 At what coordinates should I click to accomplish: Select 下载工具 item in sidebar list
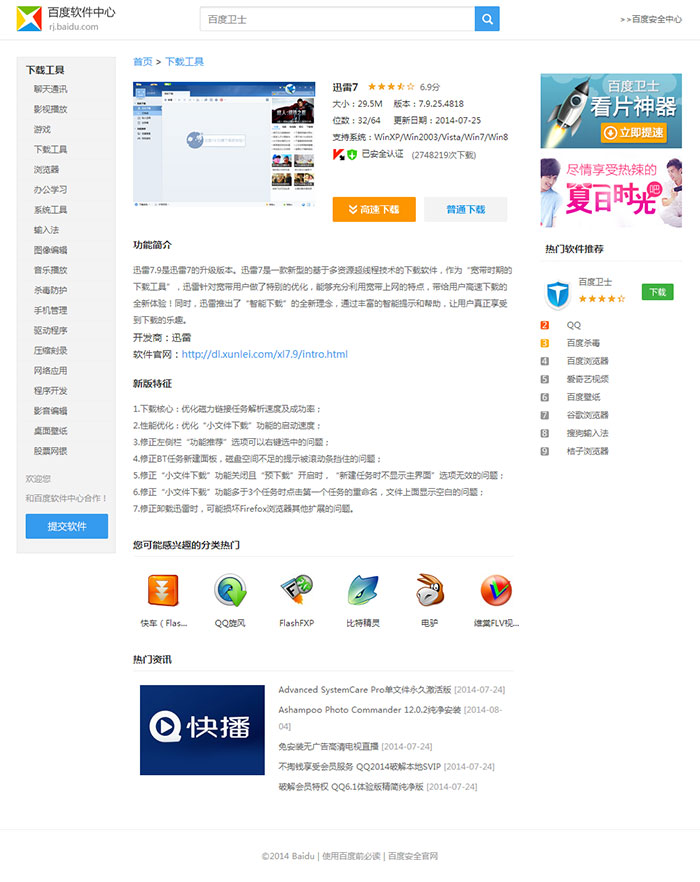tap(50, 149)
